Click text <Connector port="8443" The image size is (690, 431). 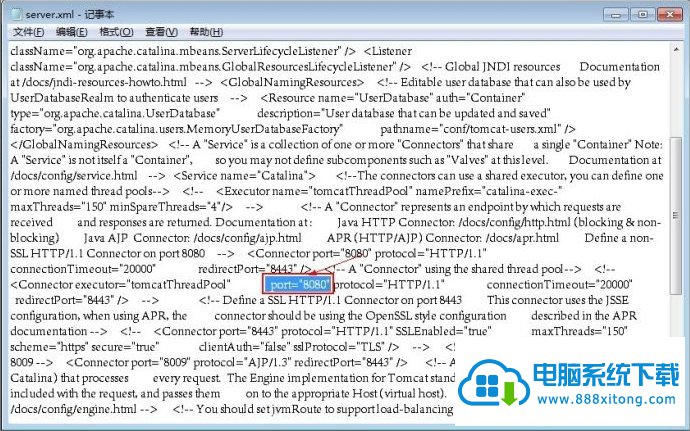coord(216,331)
